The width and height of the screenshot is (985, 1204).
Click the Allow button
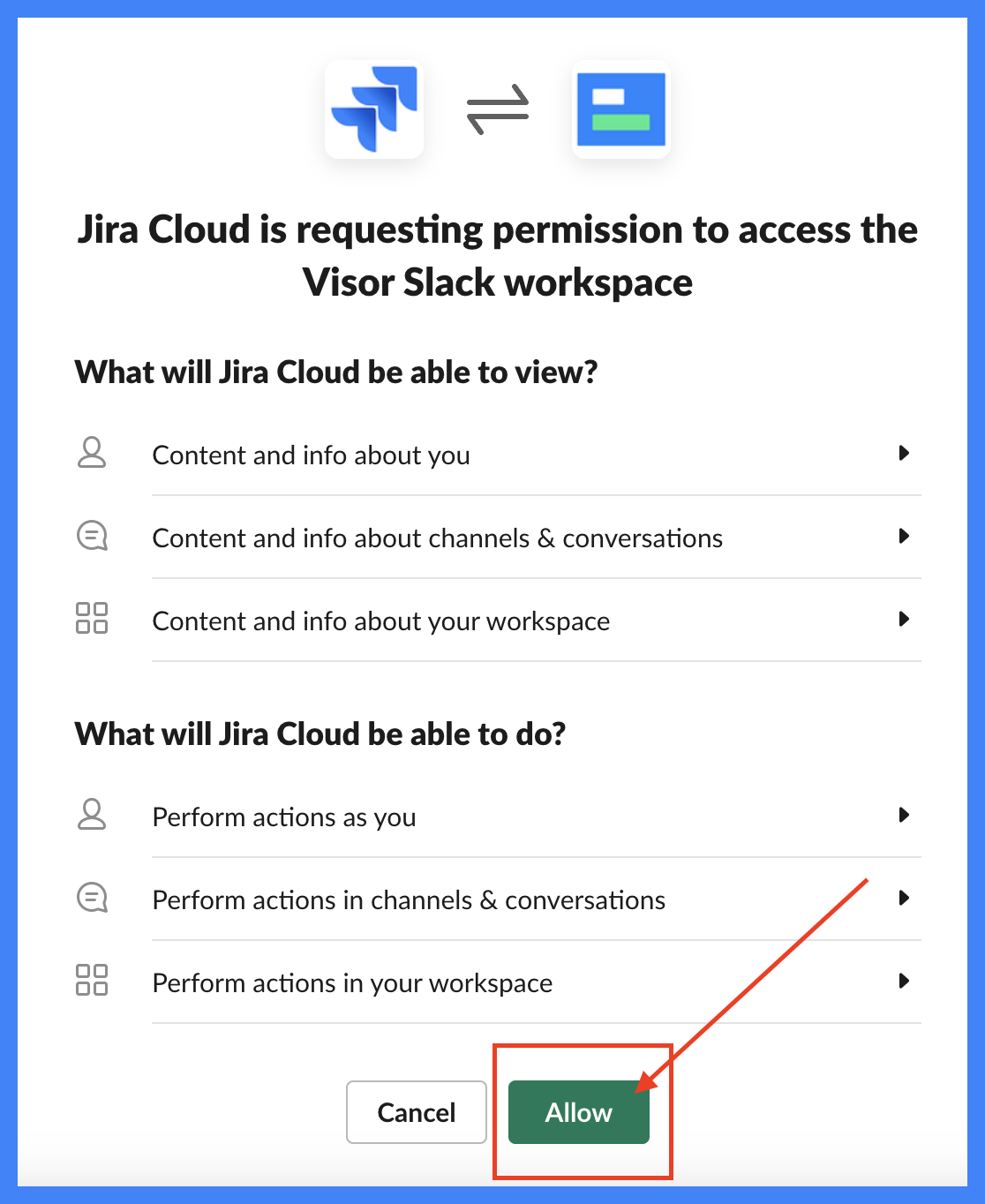(578, 1112)
